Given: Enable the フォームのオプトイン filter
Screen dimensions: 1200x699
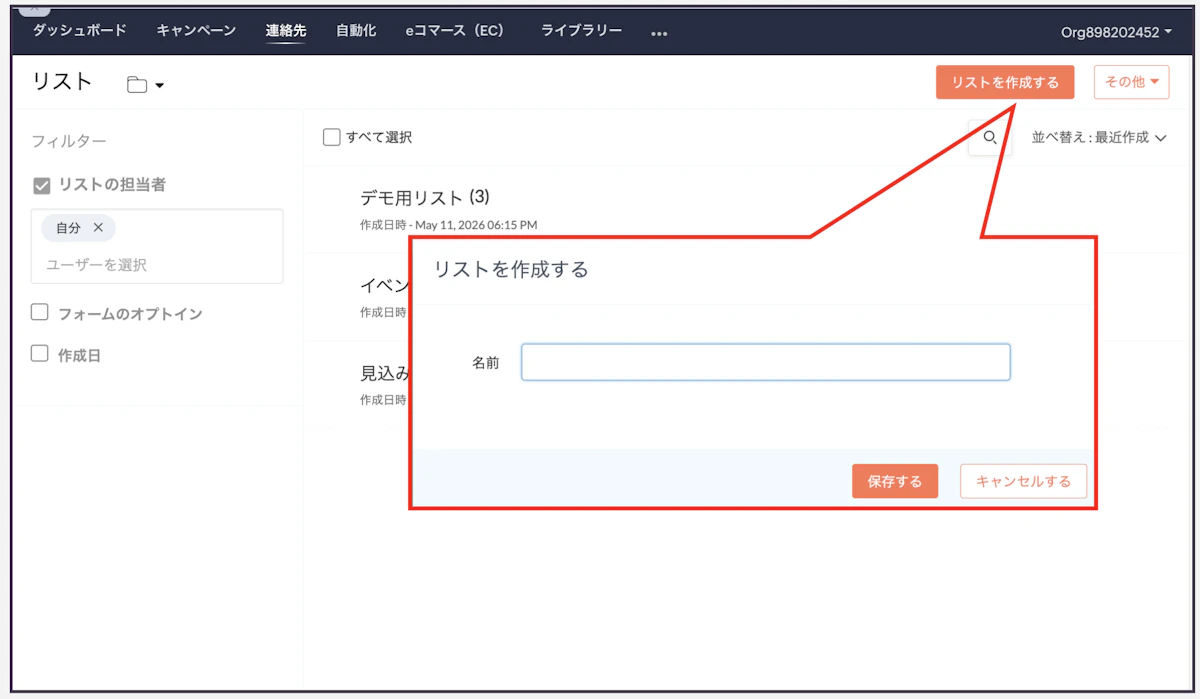Looking at the screenshot, I should [x=40, y=312].
